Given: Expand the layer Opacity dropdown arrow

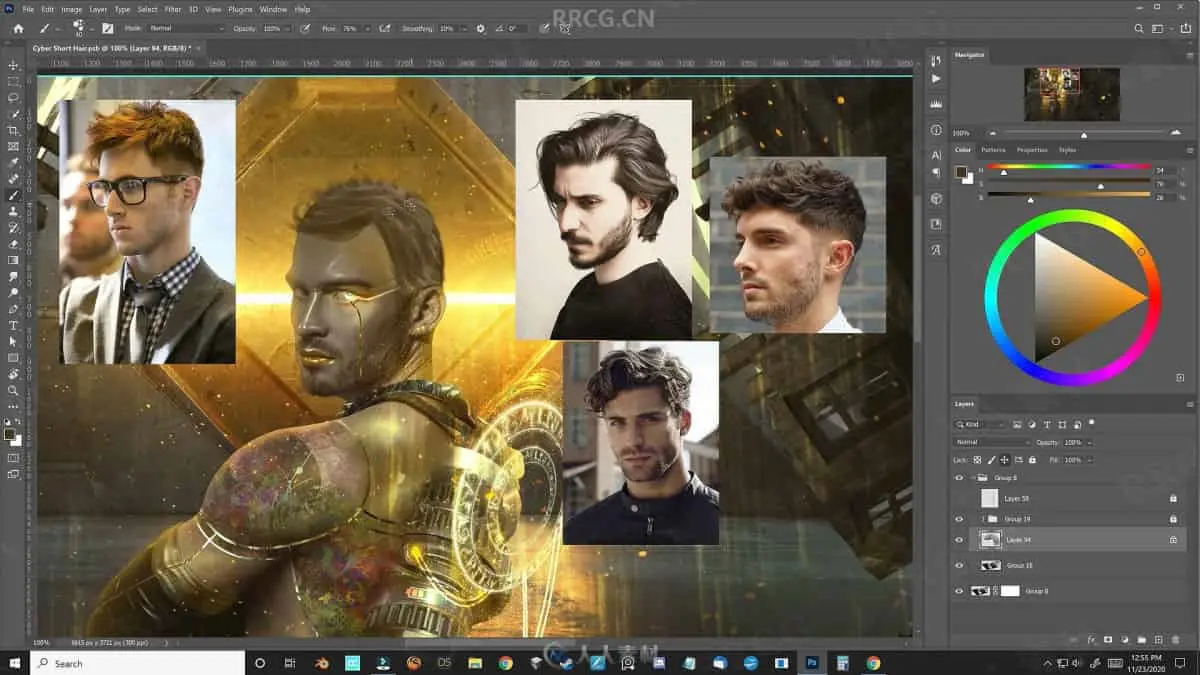Looking at the screenshot, I should tap(1089, 442).
